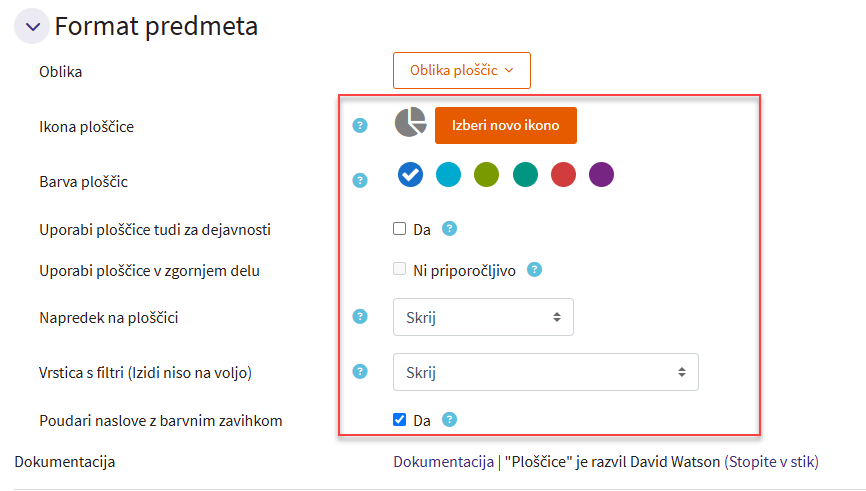Choose the purple tile color swatch
The image size is (866, 491).
pyautogui.click(x=601, y=175)
